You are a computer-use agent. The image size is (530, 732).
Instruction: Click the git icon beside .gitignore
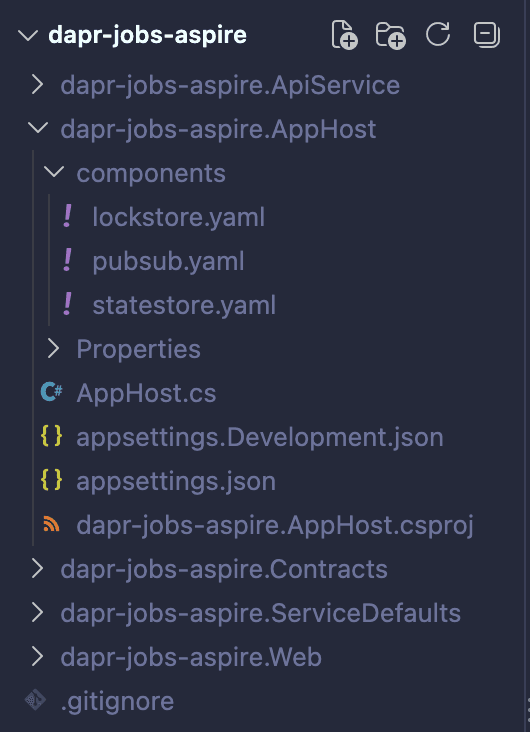point(35,700)
